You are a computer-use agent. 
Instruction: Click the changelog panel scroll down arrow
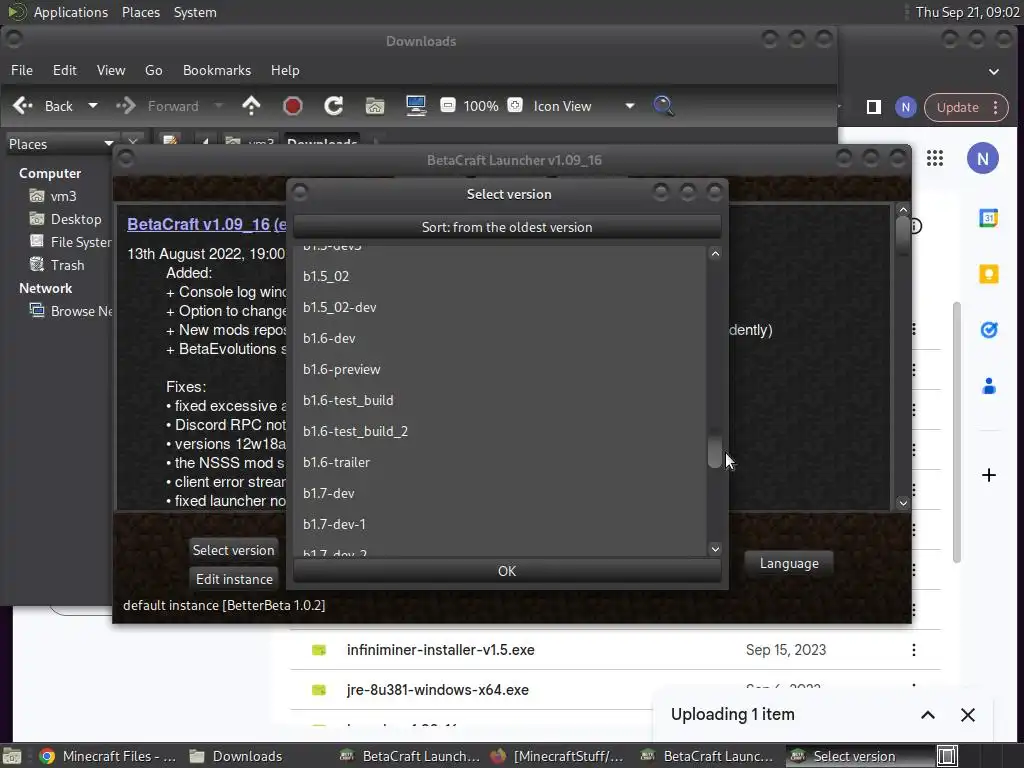pos(903,503)
